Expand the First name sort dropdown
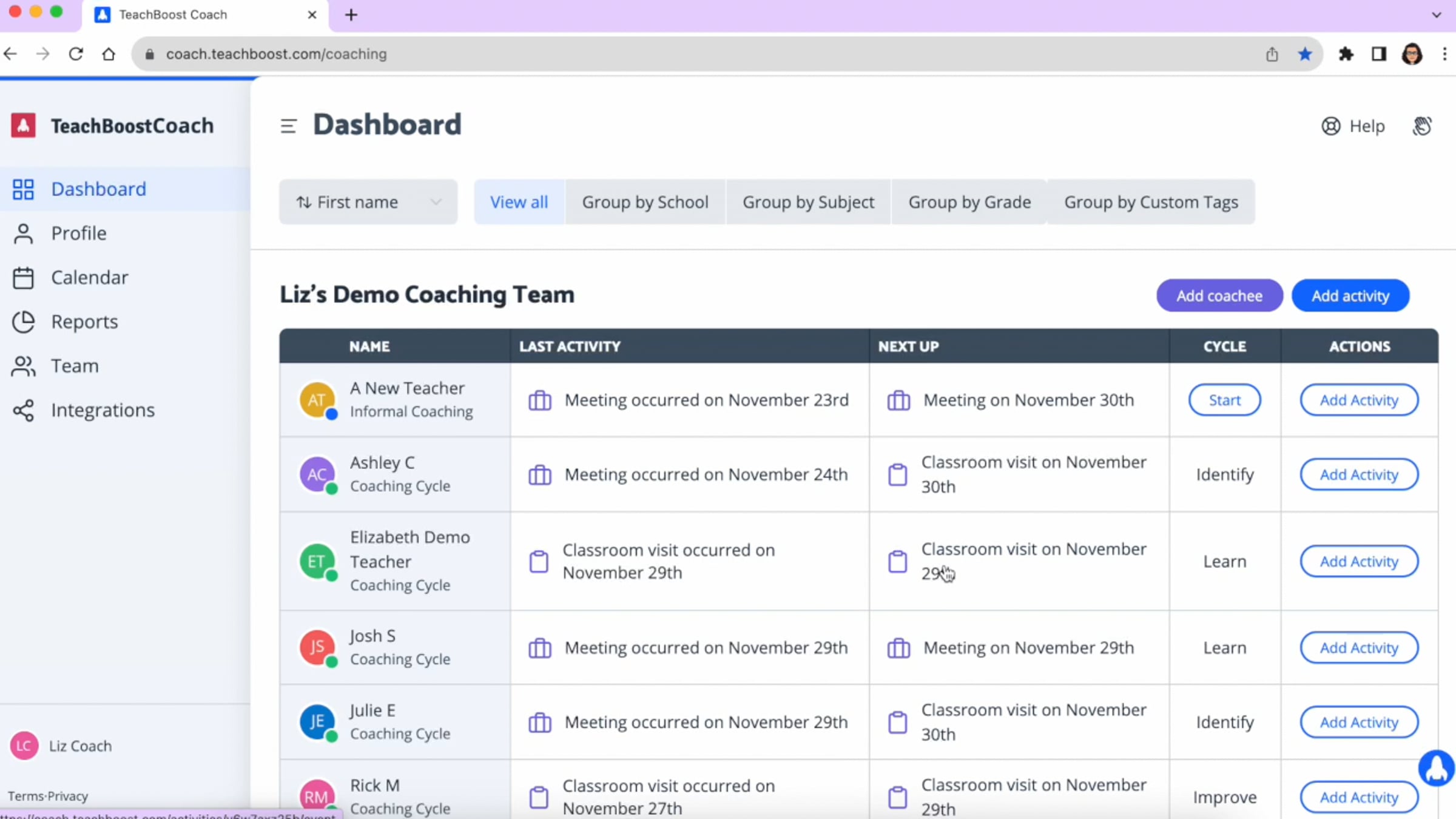1456x819 pixels. tap(368, 202)
